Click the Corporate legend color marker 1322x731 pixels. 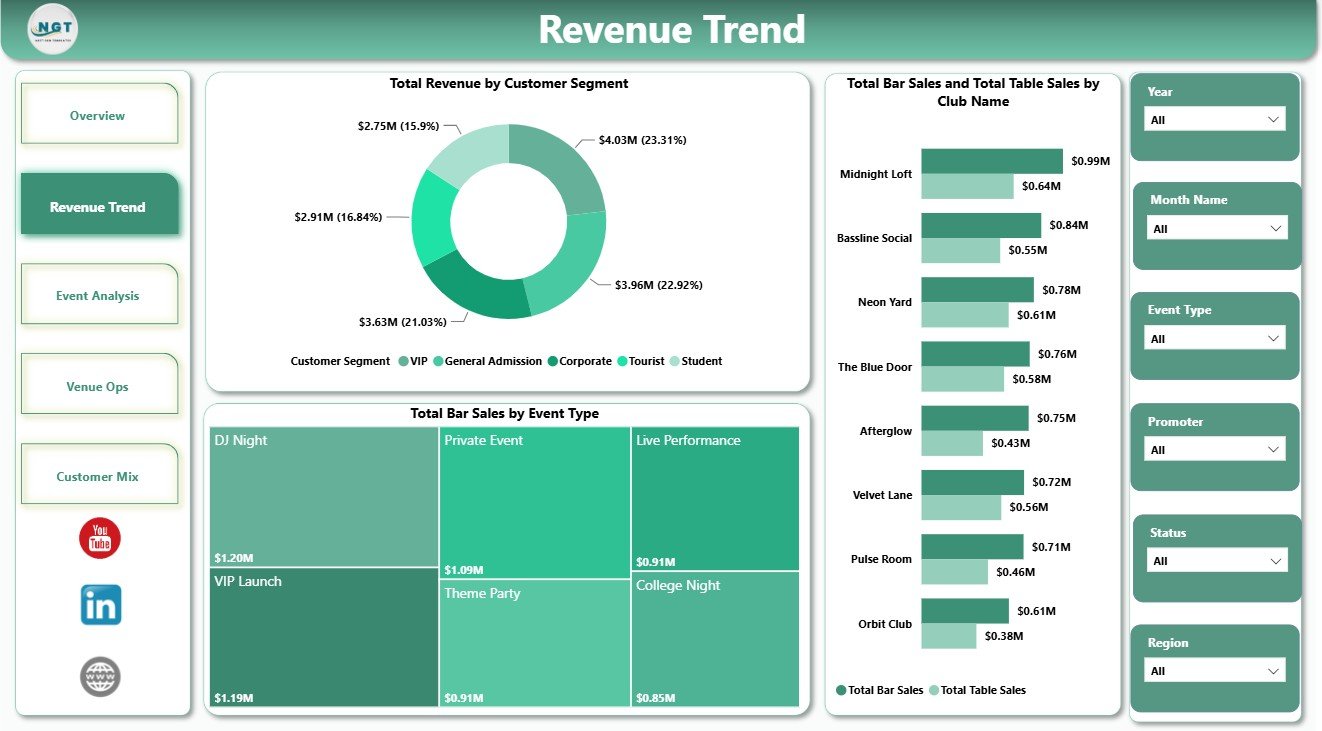coord(552,361)
